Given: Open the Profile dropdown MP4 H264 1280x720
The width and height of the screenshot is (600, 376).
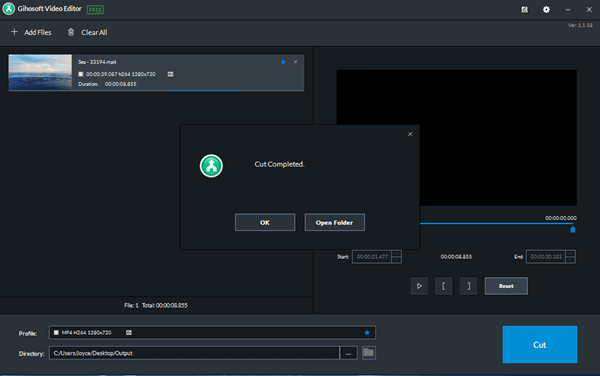Looking at the screenshot, I should click(212, 332).
